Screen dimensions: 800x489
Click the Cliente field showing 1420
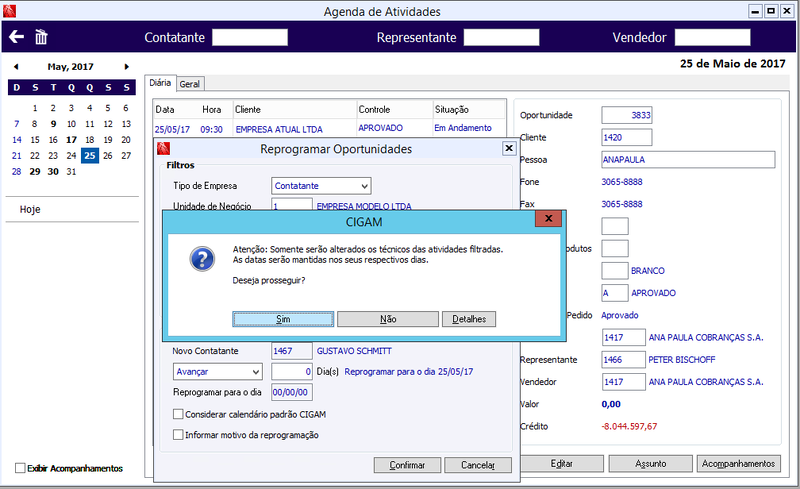click(x=627, y=137)
